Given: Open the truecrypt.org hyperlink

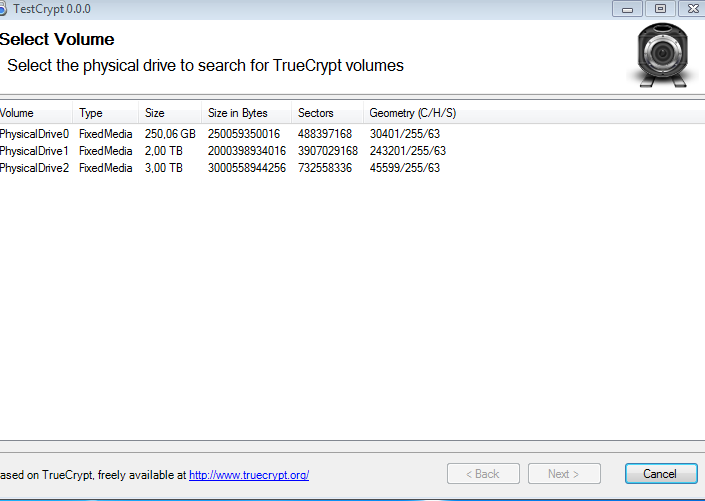Looking at the screenshot, I should pos(249,475).
